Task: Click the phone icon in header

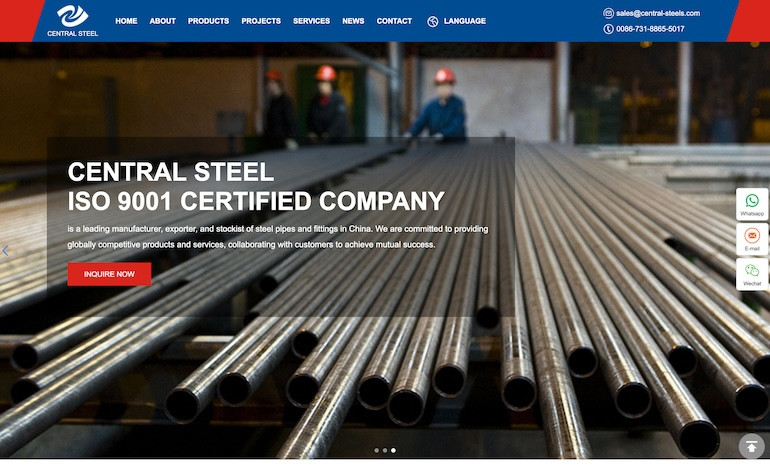Action: coord(608,29)
